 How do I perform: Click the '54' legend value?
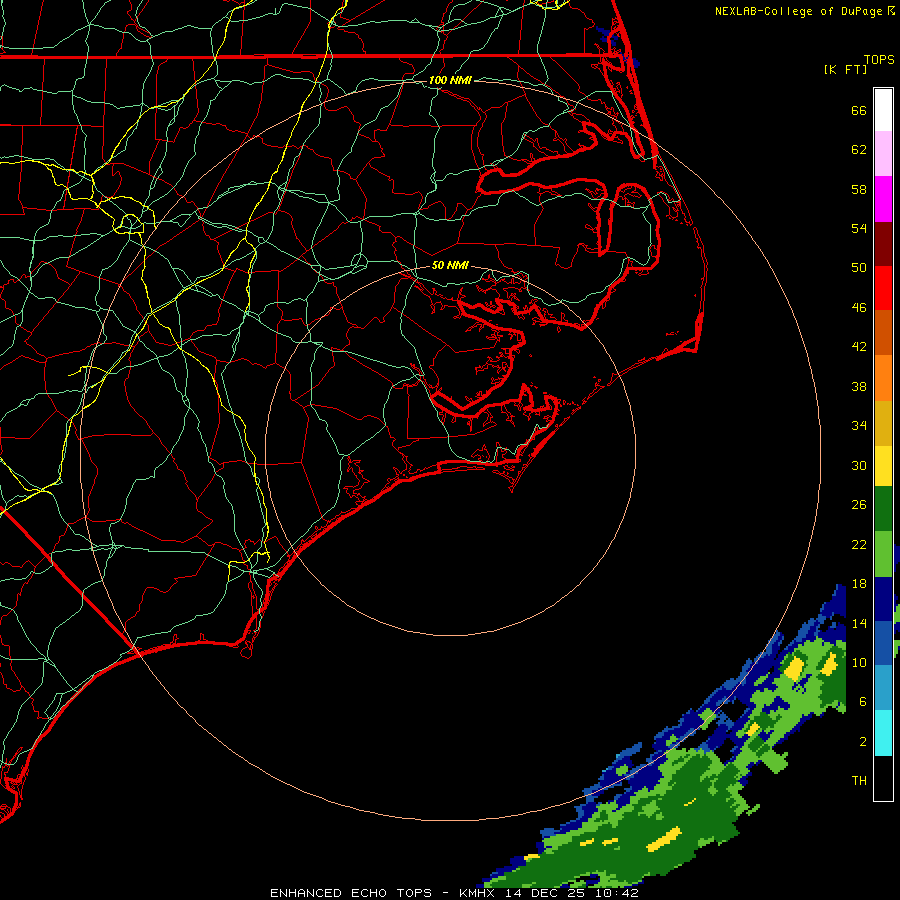click(x=859, y=228)
